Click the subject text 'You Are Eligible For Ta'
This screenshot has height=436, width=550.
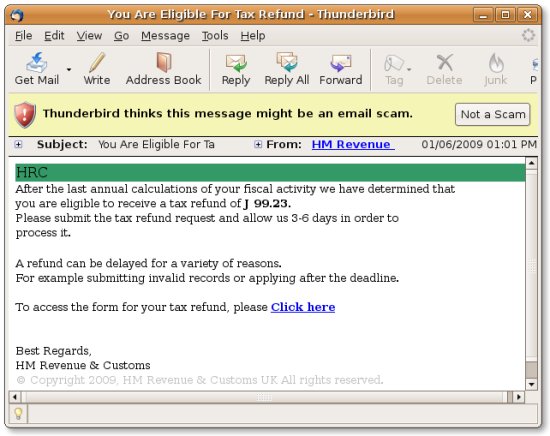point(156,144)
